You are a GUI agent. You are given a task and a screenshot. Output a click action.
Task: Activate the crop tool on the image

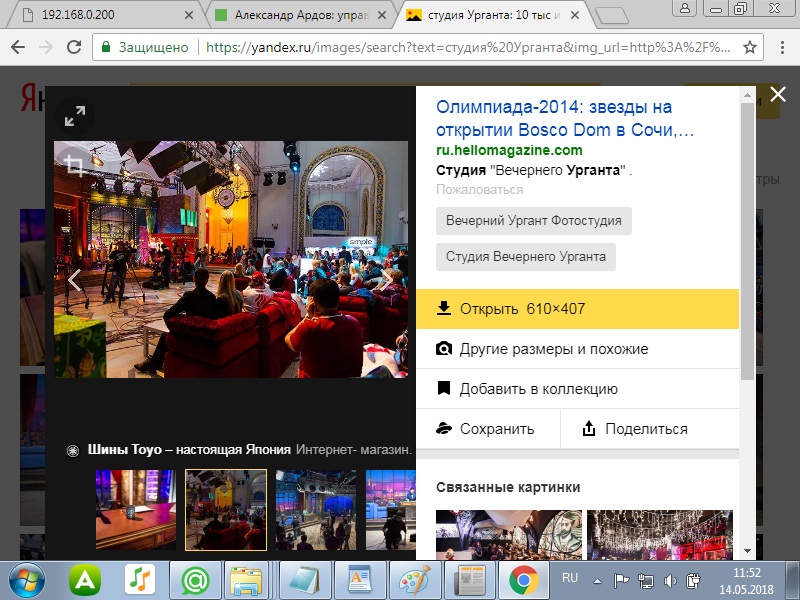74,165
